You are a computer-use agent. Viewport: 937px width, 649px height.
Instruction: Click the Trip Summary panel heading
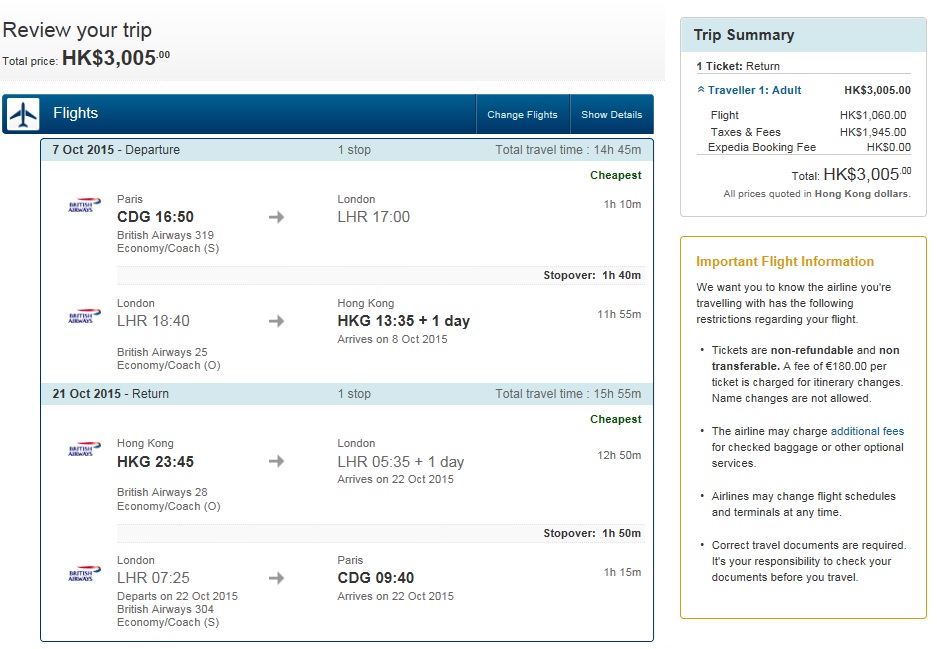(744, 35)
